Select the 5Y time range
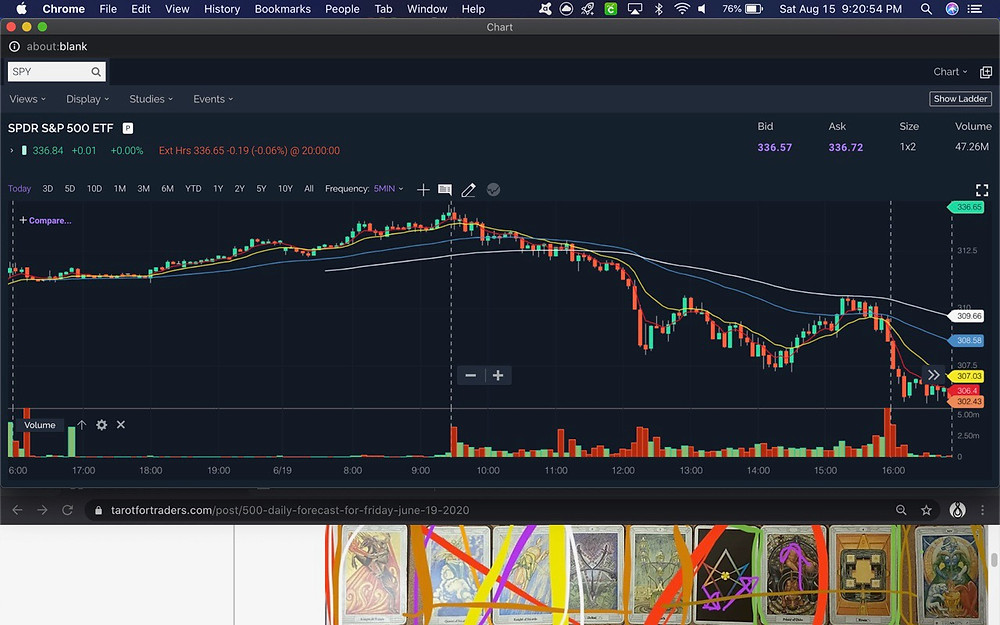 click(261, 189)
